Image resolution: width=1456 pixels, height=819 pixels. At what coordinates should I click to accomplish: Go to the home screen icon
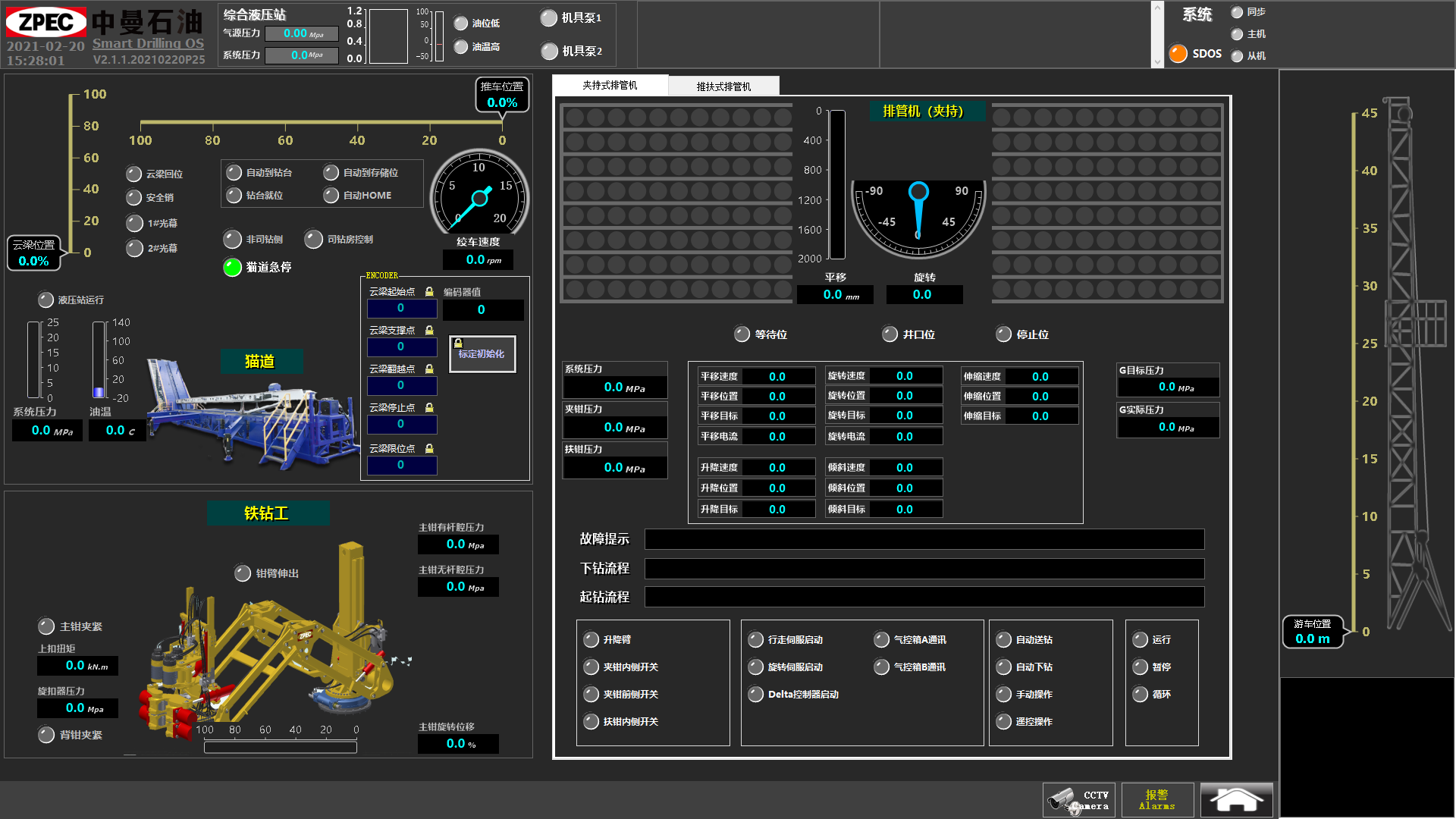[x=1236, y=799]
